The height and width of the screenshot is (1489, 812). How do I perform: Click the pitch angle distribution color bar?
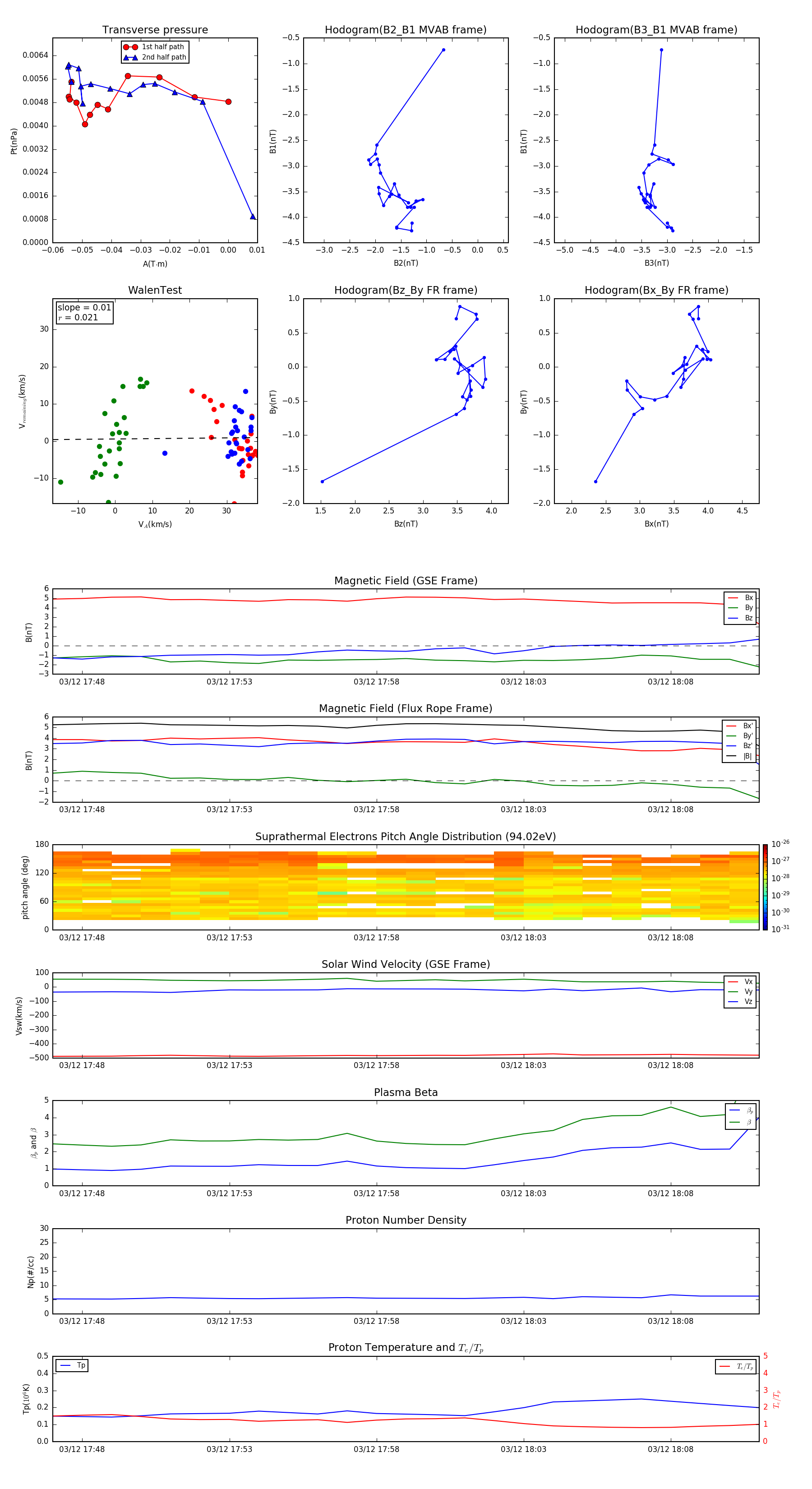pos(765,887)
